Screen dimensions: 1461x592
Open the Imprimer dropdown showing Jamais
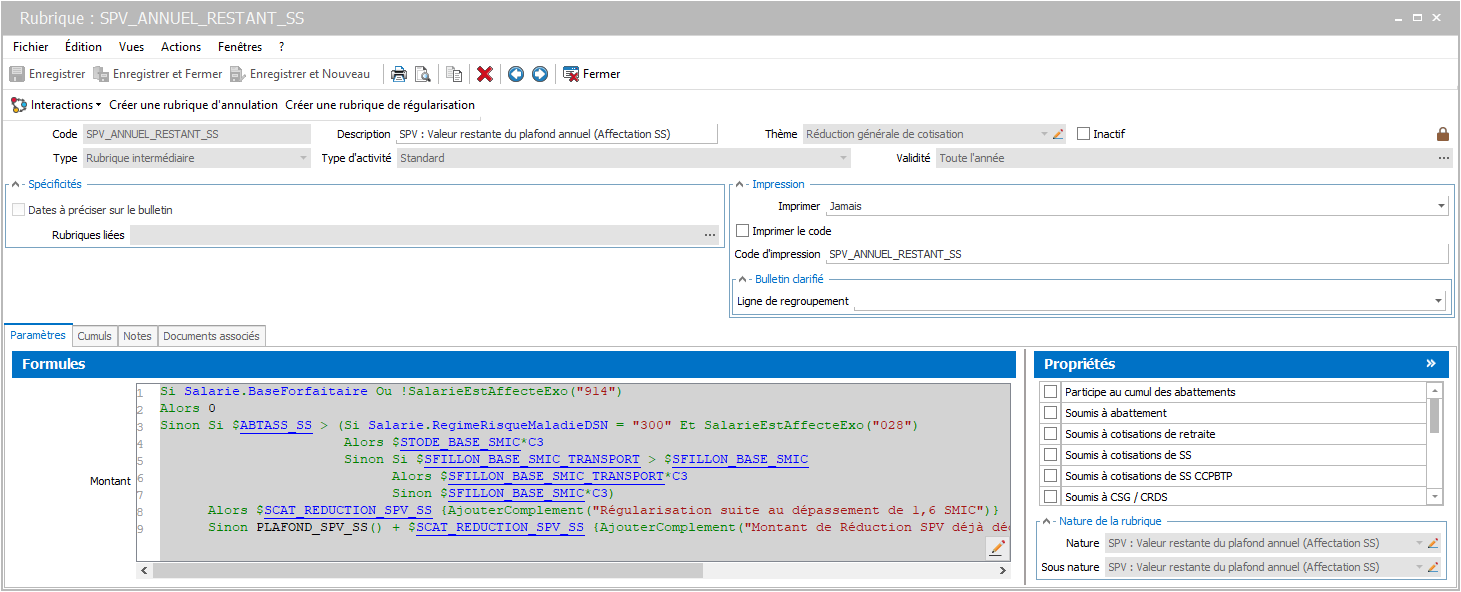click(x=1441, y=206)
